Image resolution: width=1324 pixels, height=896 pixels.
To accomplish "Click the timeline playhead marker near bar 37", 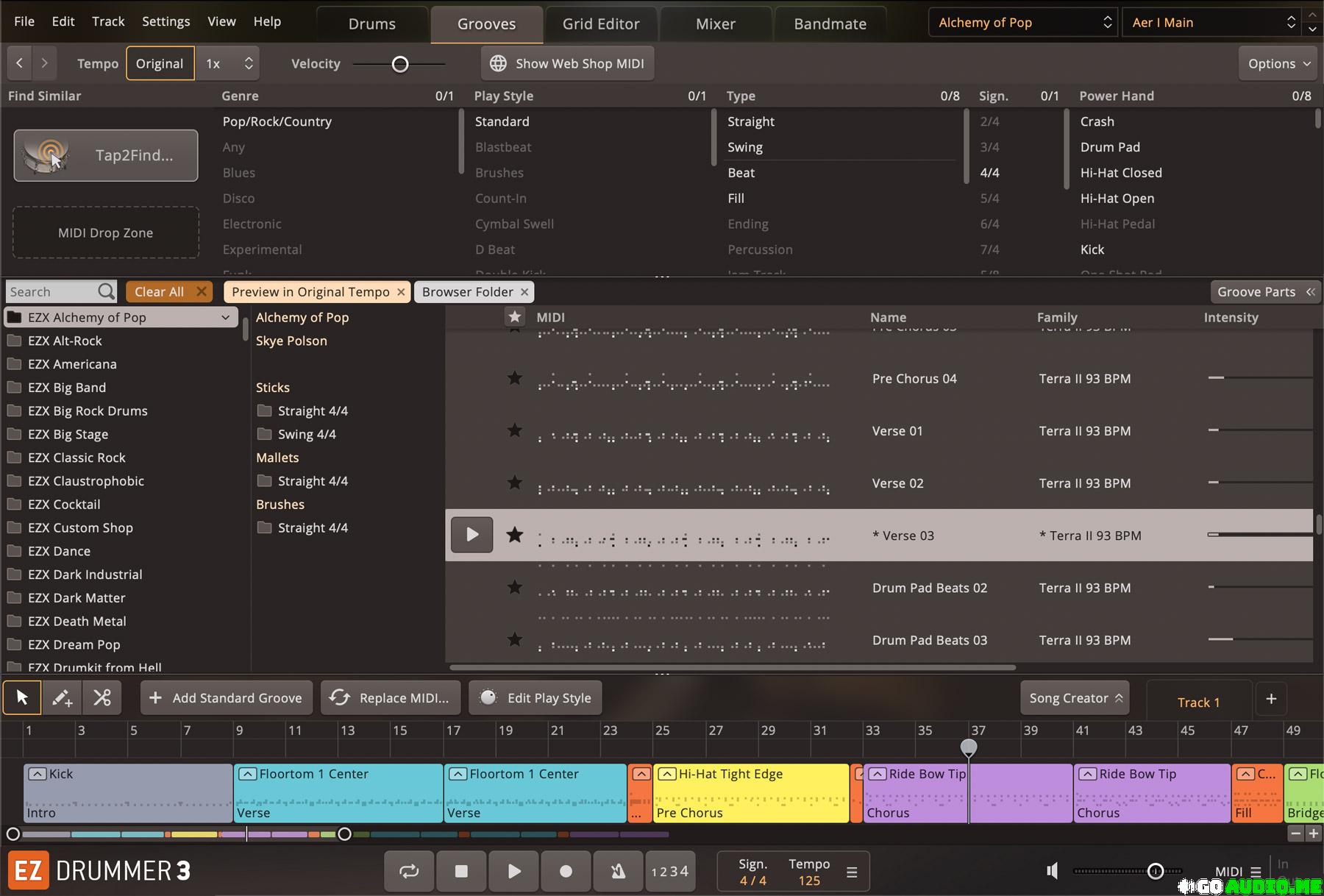I will tap(969, 747).
